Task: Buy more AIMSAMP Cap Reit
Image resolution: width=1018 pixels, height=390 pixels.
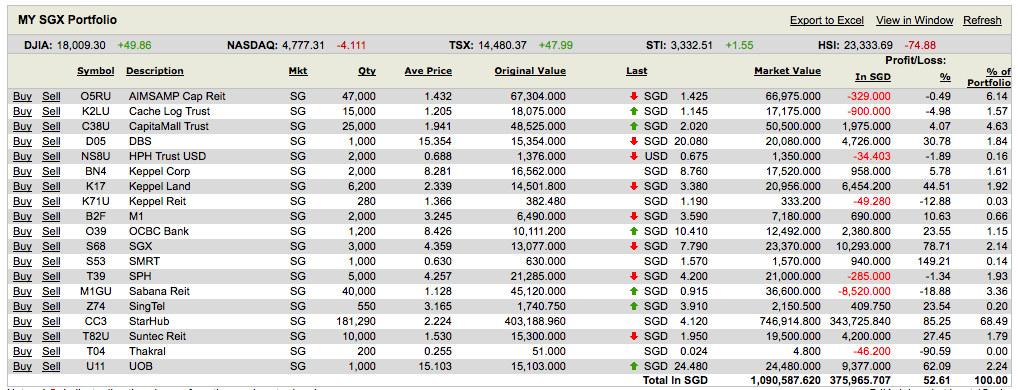Action: tap(22, 96)
